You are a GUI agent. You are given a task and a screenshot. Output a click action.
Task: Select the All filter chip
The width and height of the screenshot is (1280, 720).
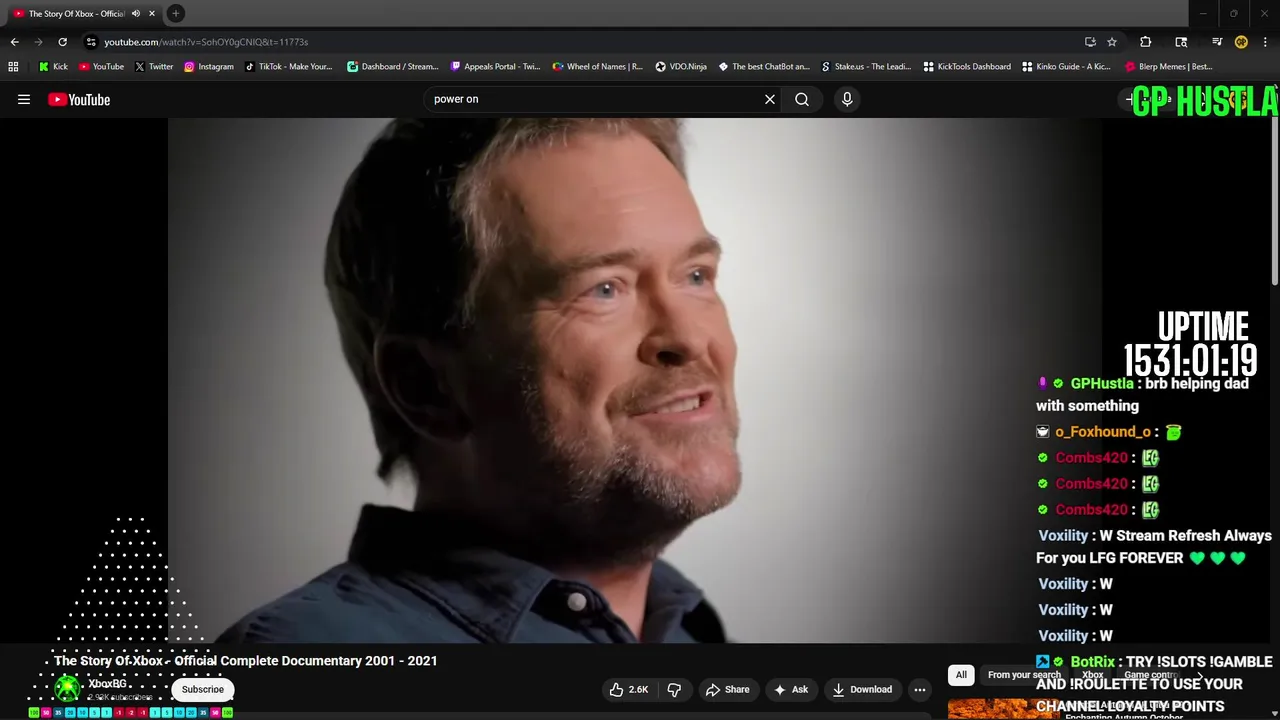961,675
